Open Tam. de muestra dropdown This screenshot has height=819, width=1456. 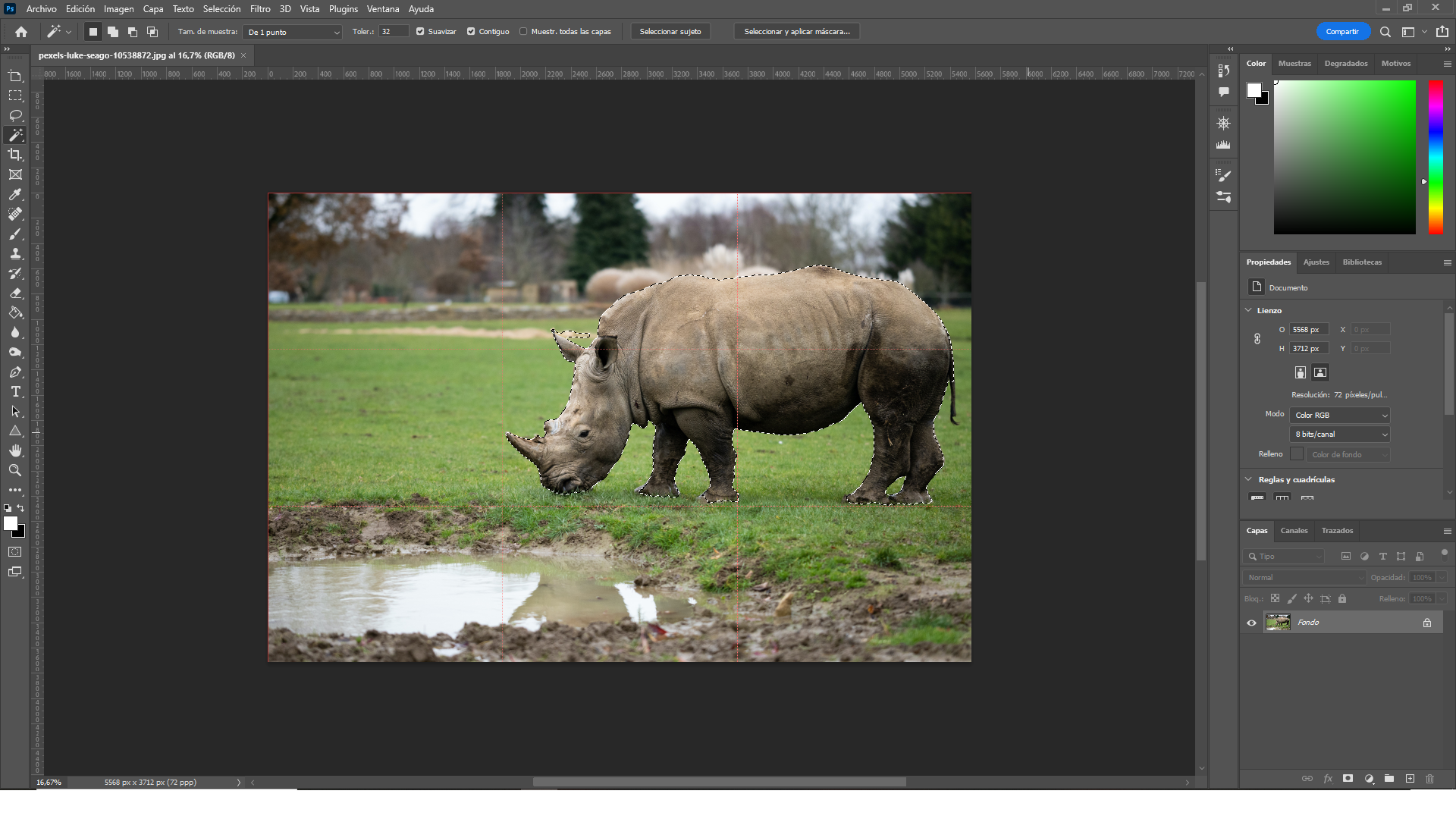293,32
